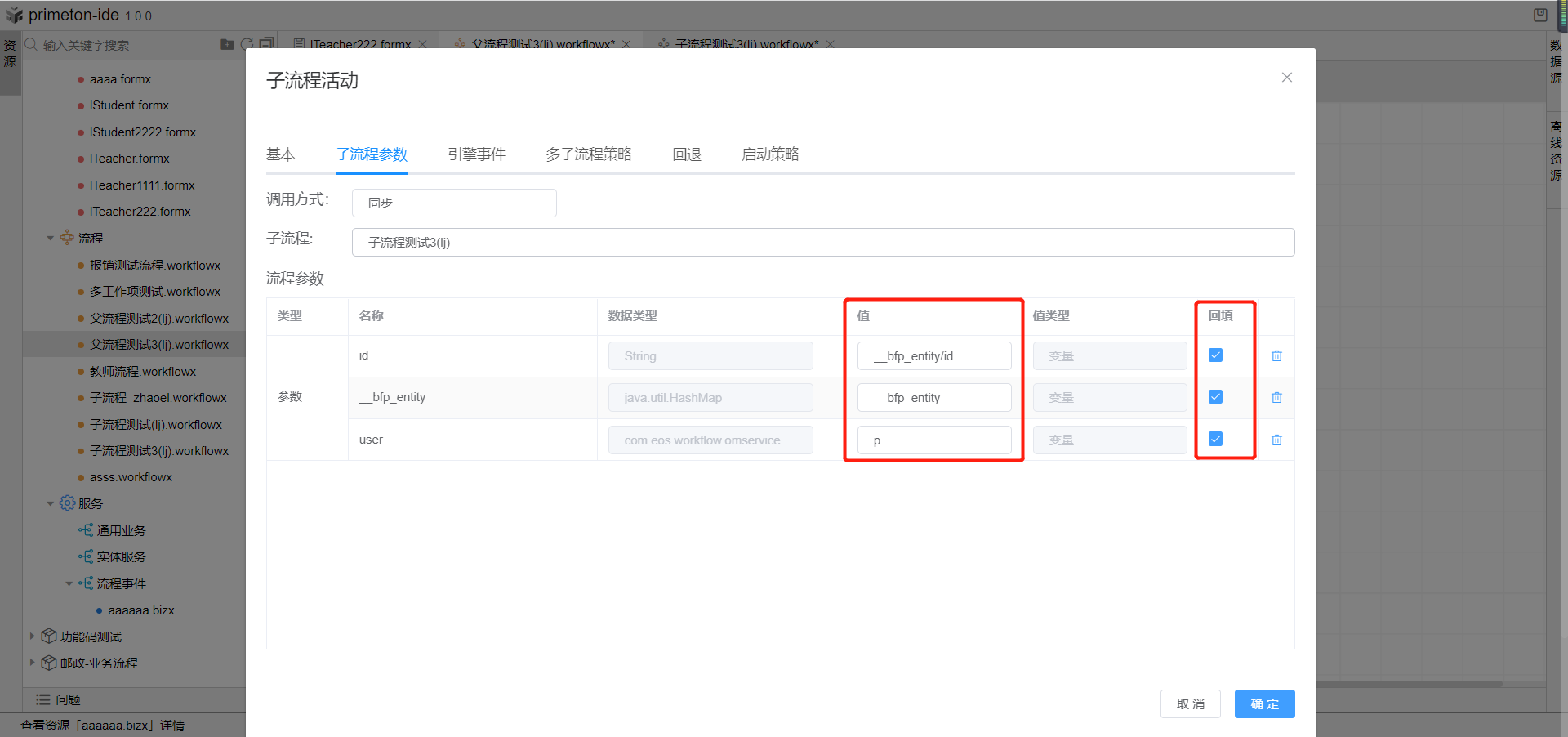The image size is (1568, 737).
Task: Switch to the 引擎事件 tab
Action: pos(476,154)
